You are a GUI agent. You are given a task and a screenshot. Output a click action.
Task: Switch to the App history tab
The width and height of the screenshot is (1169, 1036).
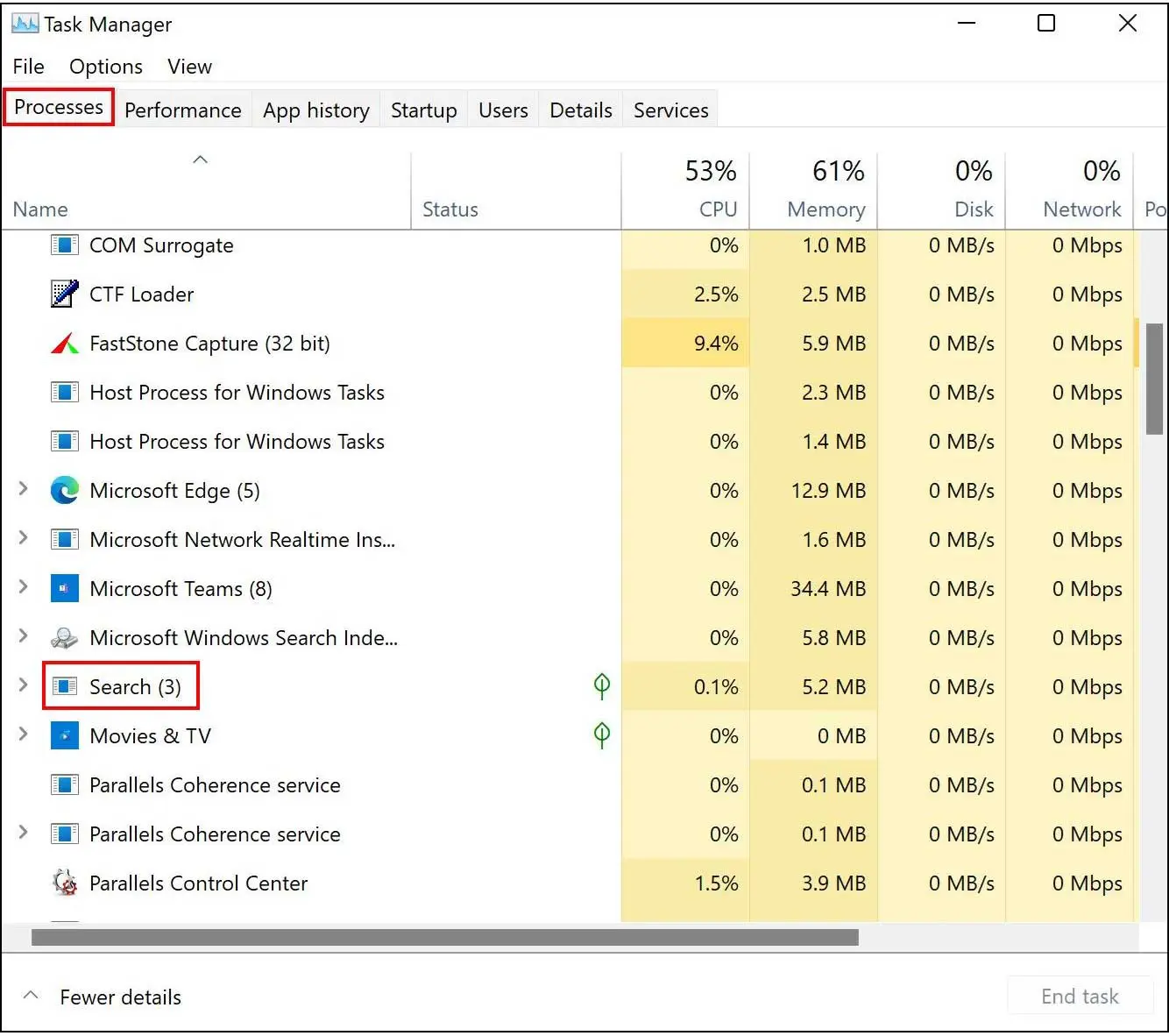coord(316,110)
